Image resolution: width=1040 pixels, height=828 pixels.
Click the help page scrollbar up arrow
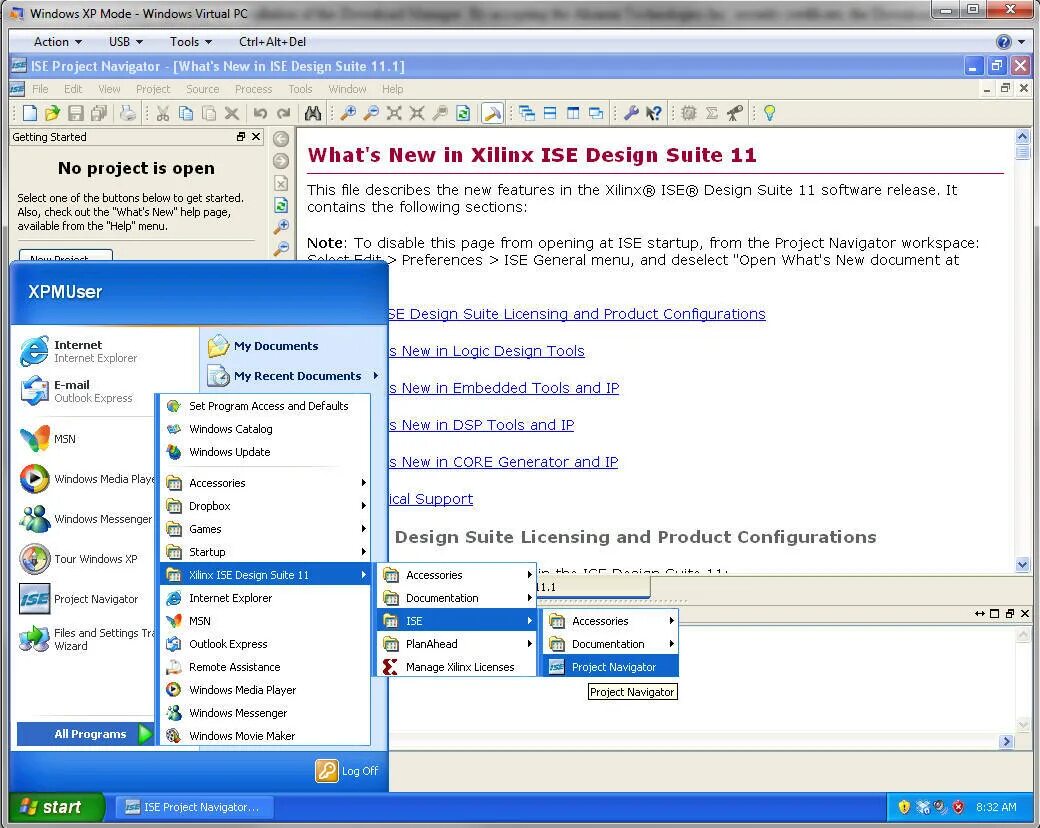[1022, 137]
